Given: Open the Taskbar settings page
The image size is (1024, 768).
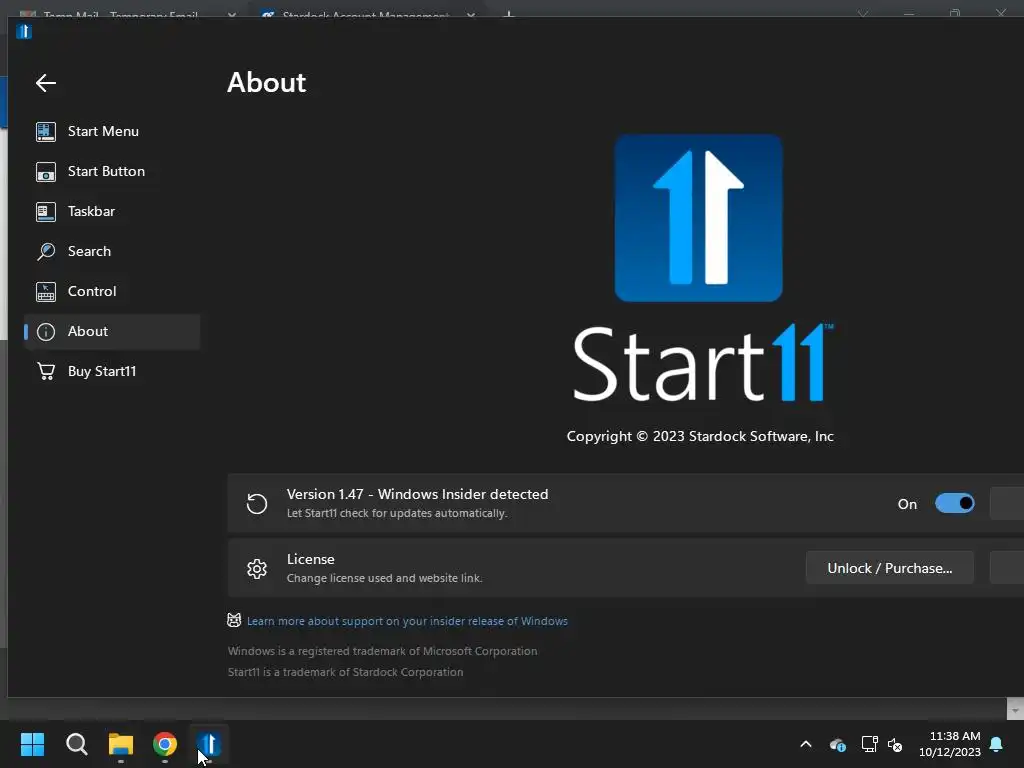Looking at the screenshot, I should click(112, 211).
